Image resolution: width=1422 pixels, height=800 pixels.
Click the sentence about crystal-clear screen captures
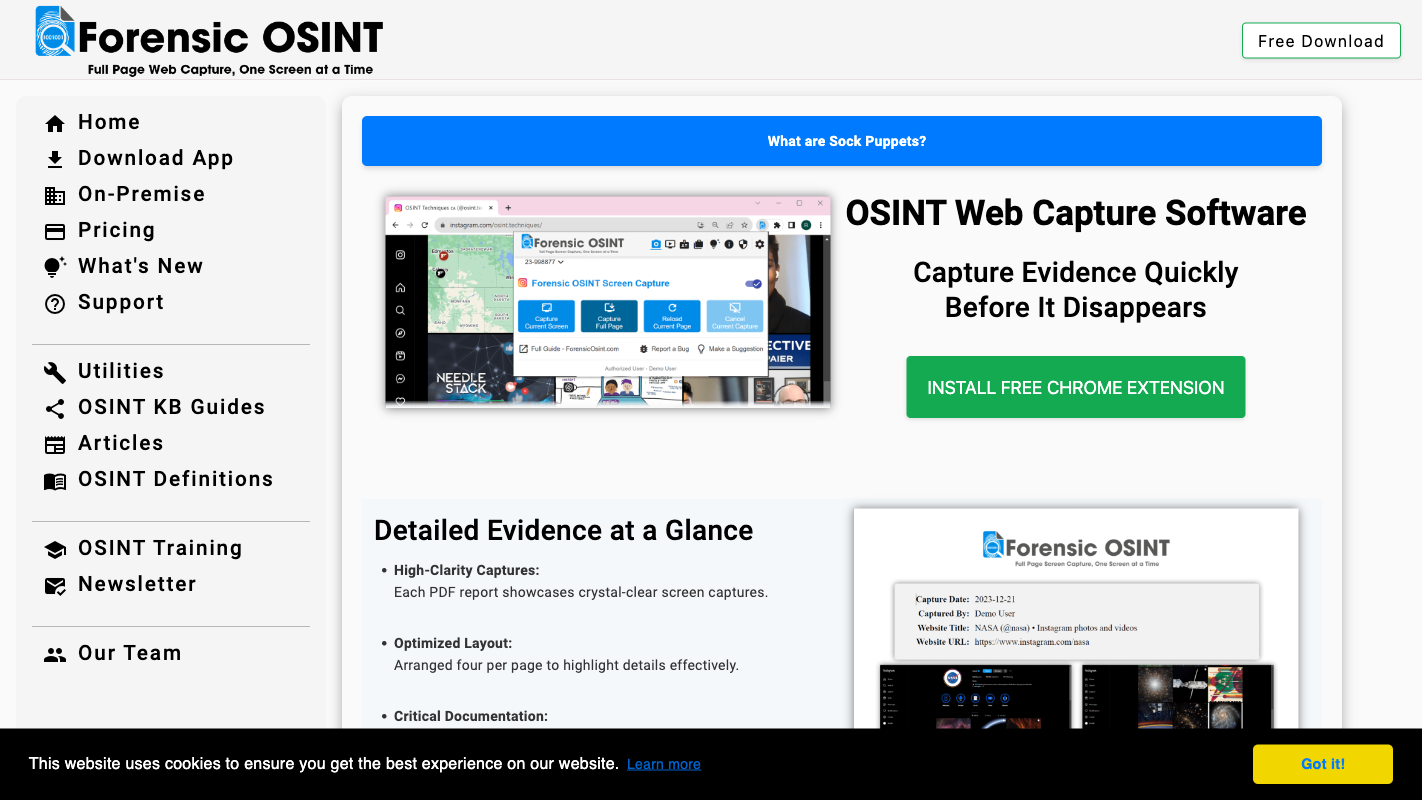[x=581, y=592]
